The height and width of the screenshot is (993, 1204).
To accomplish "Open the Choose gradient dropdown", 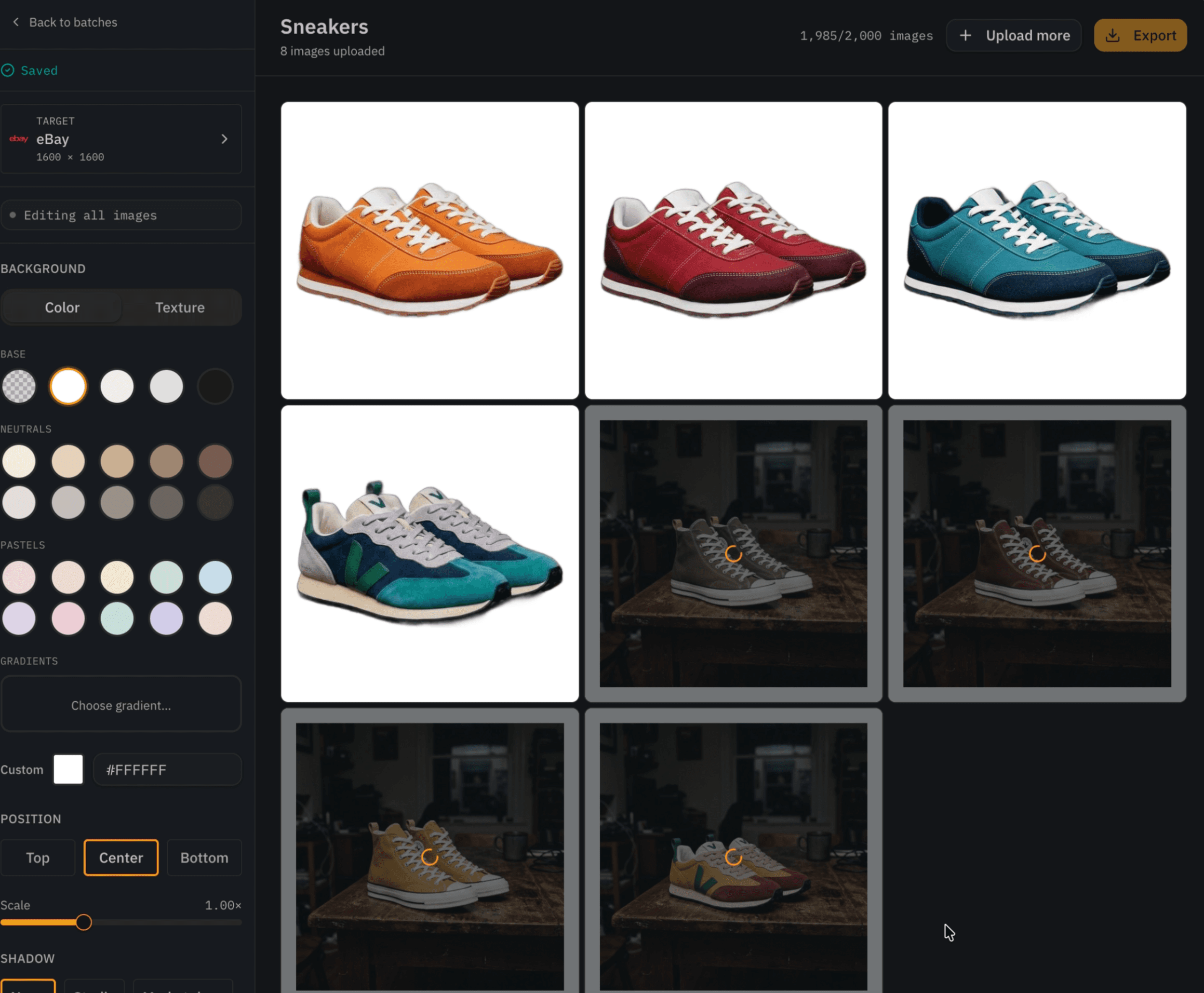I will pyautogui.click(x=120, y=705).
